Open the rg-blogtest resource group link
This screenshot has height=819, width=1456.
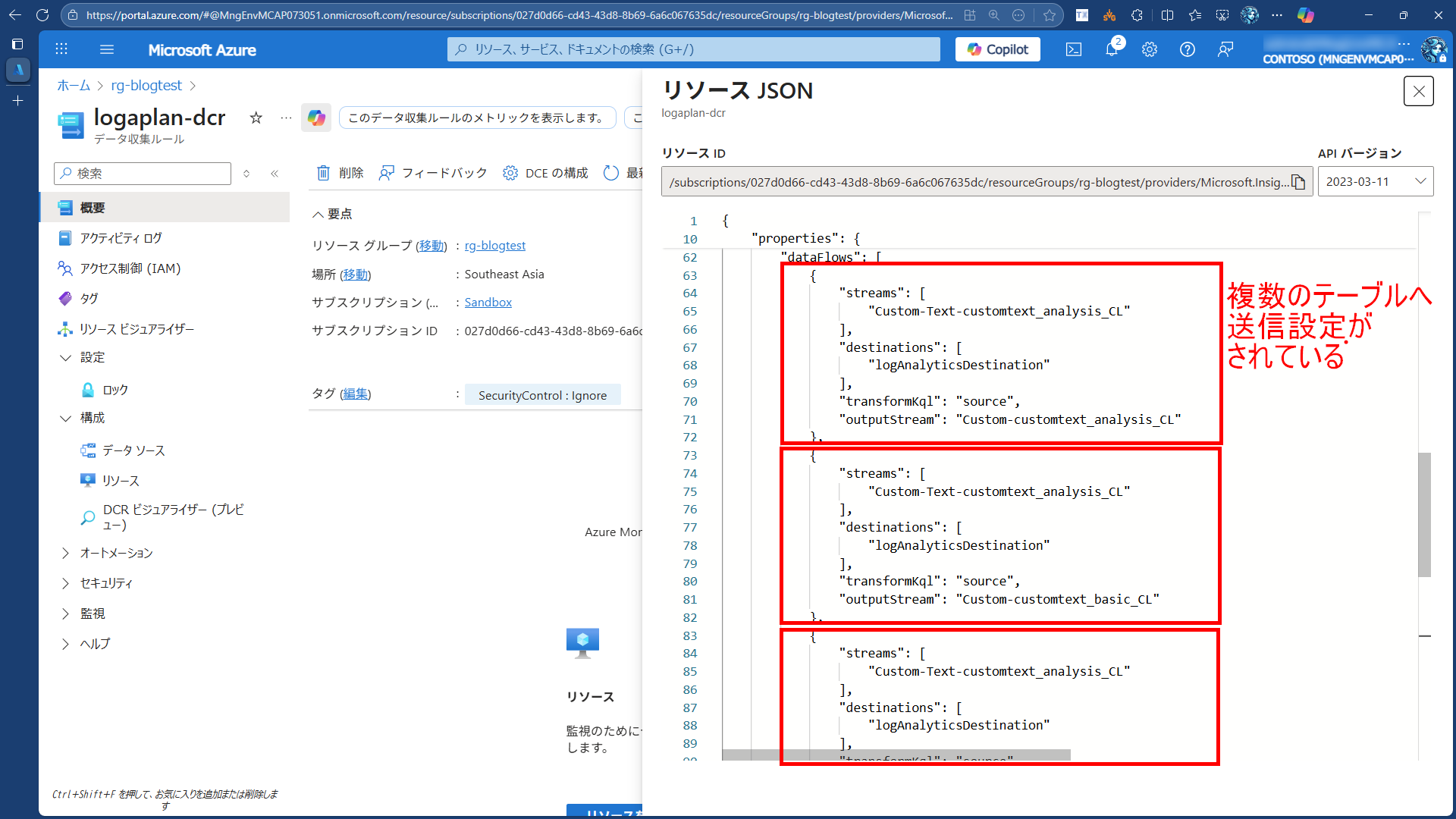coord(494,246)
